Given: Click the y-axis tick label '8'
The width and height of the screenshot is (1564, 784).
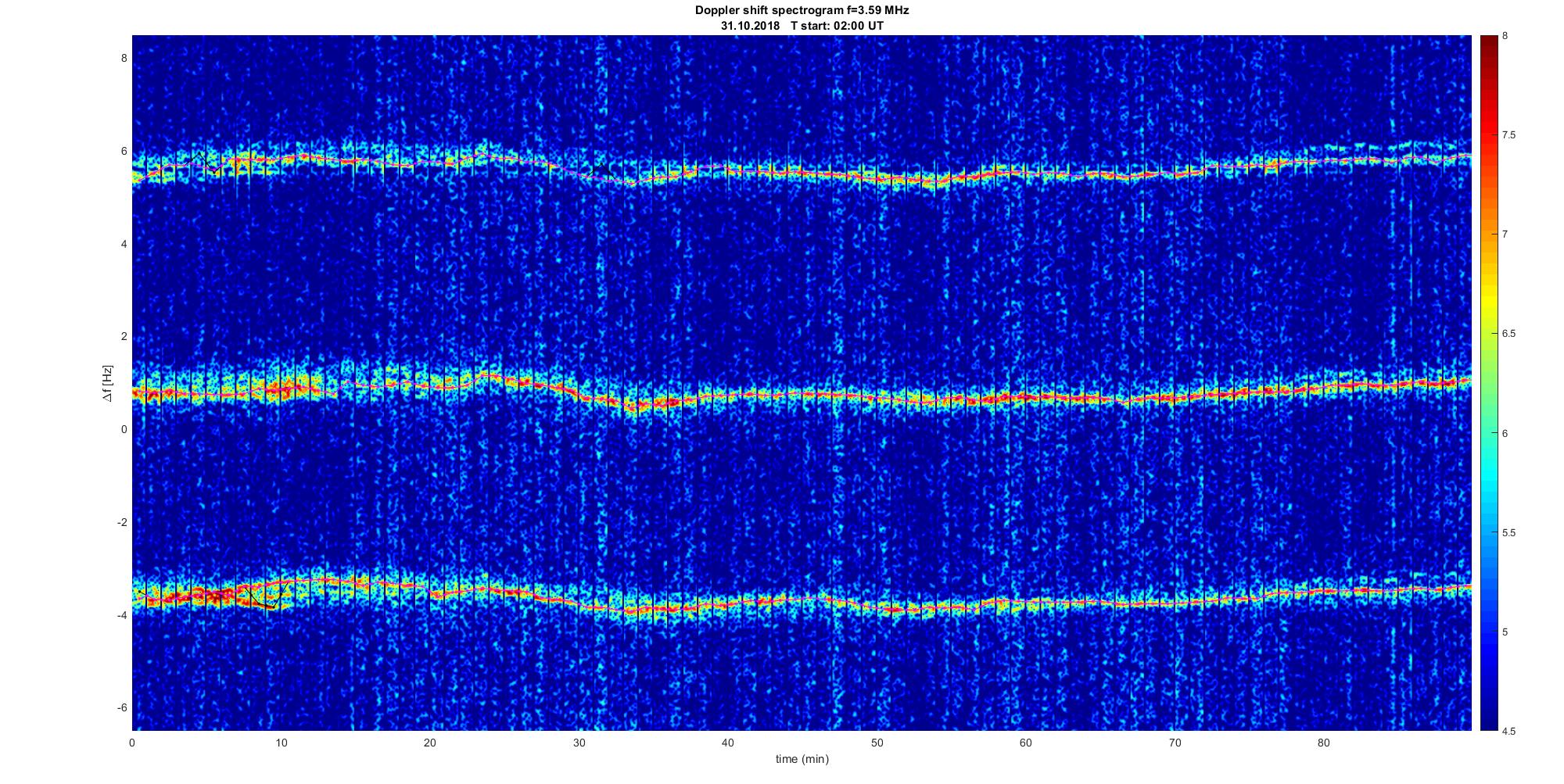Looking at the screenshot, I should pos(124,59).
